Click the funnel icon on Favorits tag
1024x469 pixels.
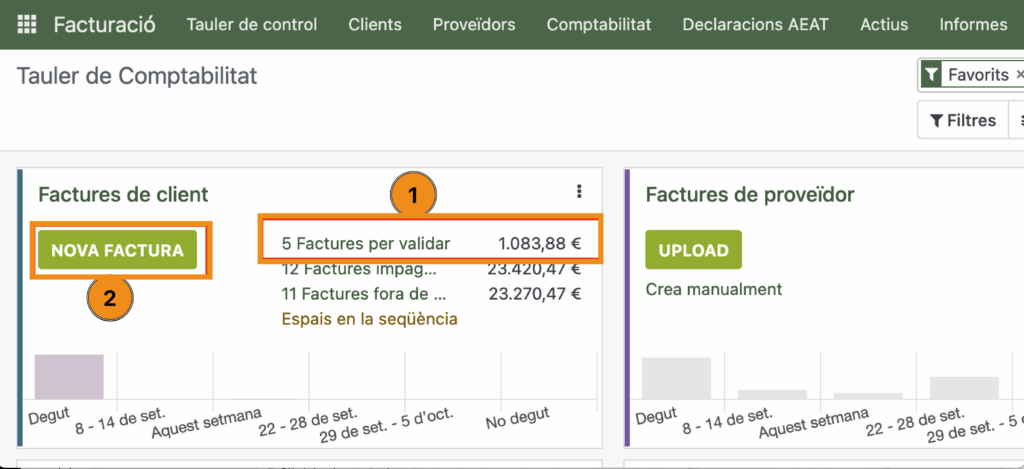click(x=932, y=75)
